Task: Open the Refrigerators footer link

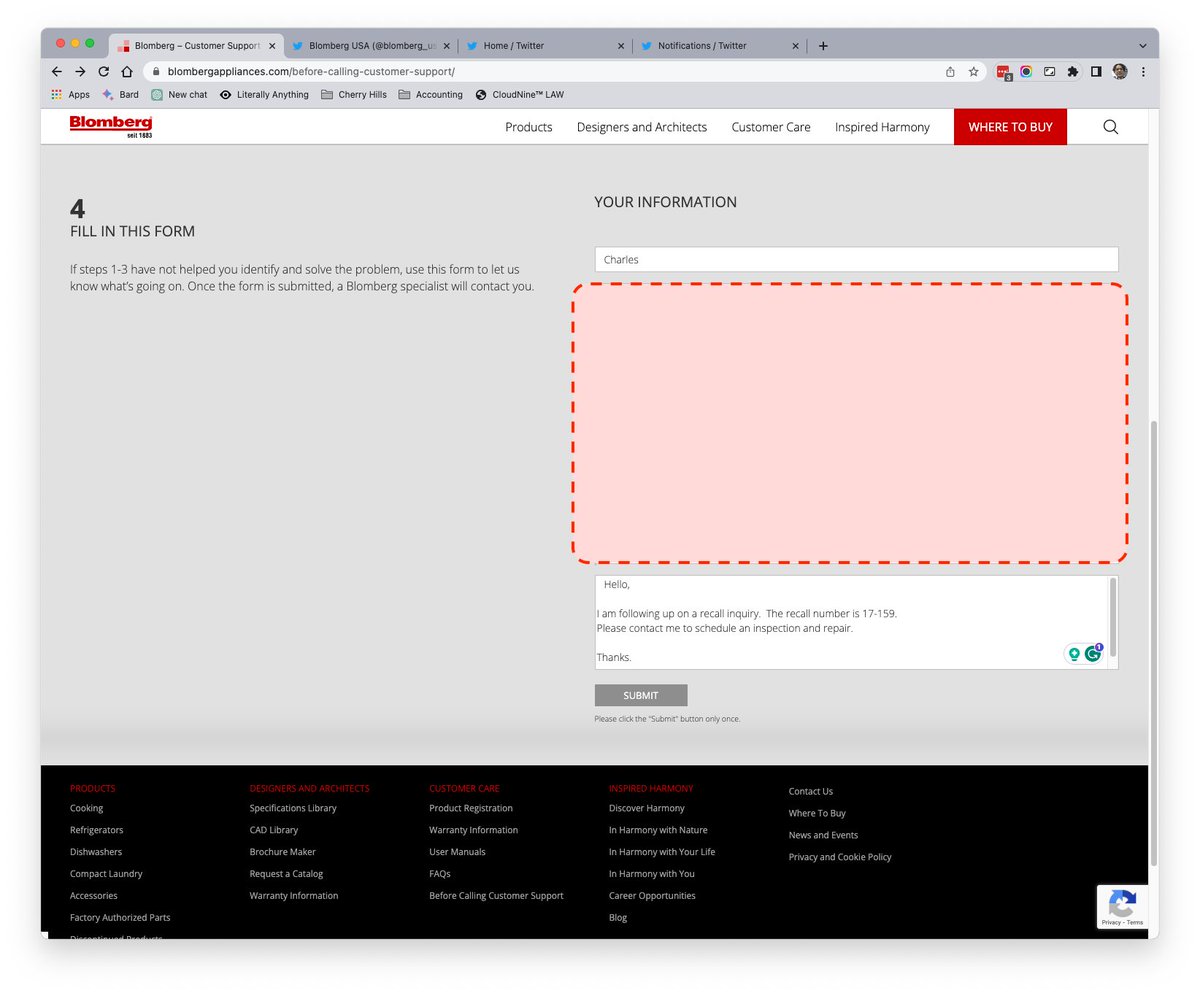Action: pos(97,830)
